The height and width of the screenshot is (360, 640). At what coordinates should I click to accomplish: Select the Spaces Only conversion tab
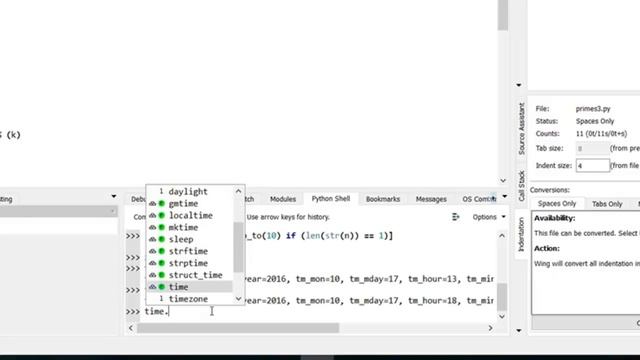click(x=557, y=204)
